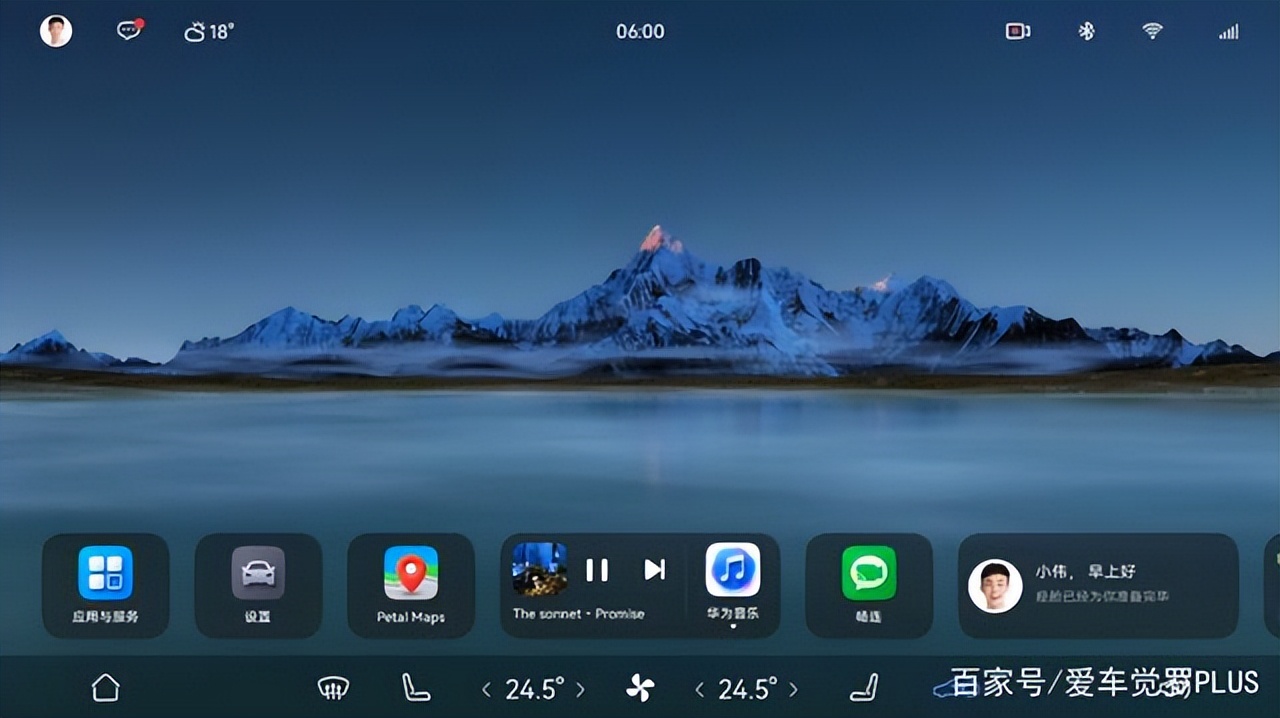Open the 设置 vehicle settings tile
The height and width of the screenshot is (718, 1280).
point(258,585)
